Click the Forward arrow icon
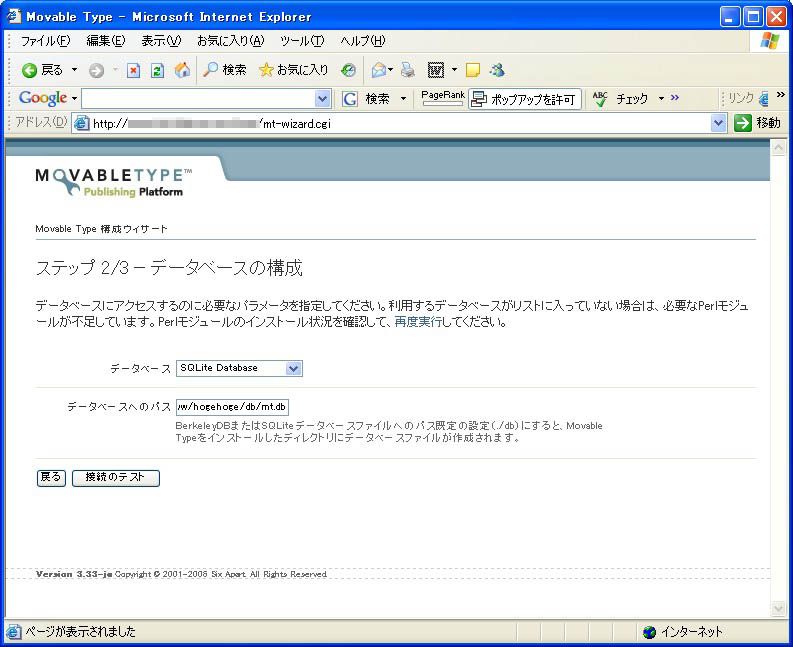 (96, 70)
